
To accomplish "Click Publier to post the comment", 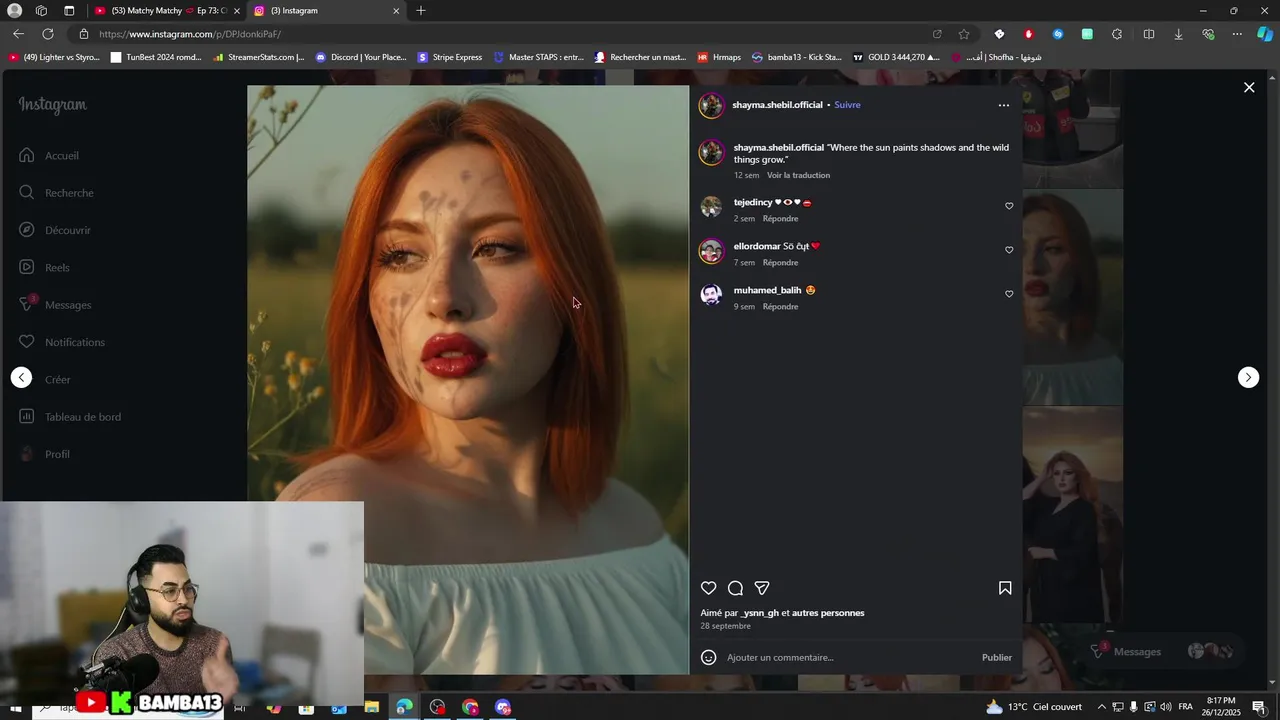I will click(x=996, y=657).
